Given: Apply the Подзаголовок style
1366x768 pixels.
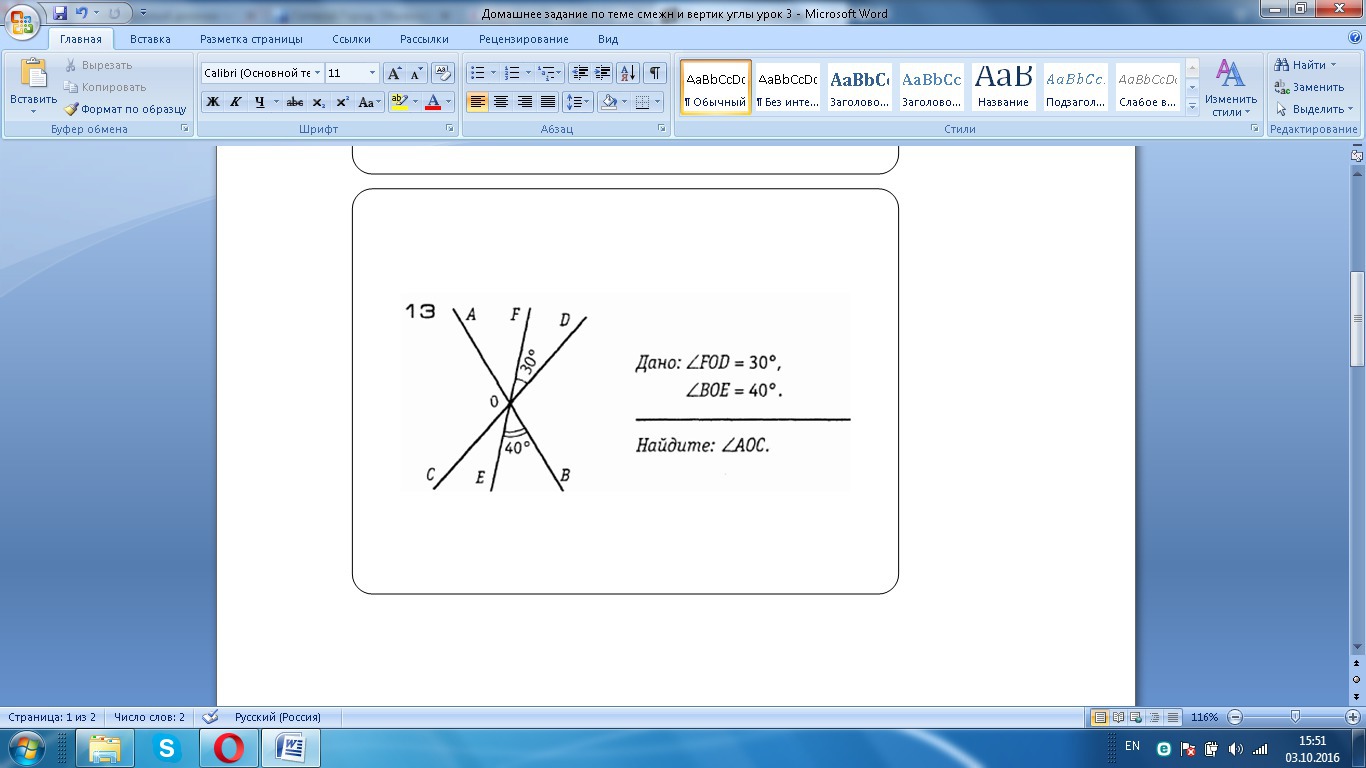Looking at the screenshot, I should pyautogui.click(x=1075, y=87).
